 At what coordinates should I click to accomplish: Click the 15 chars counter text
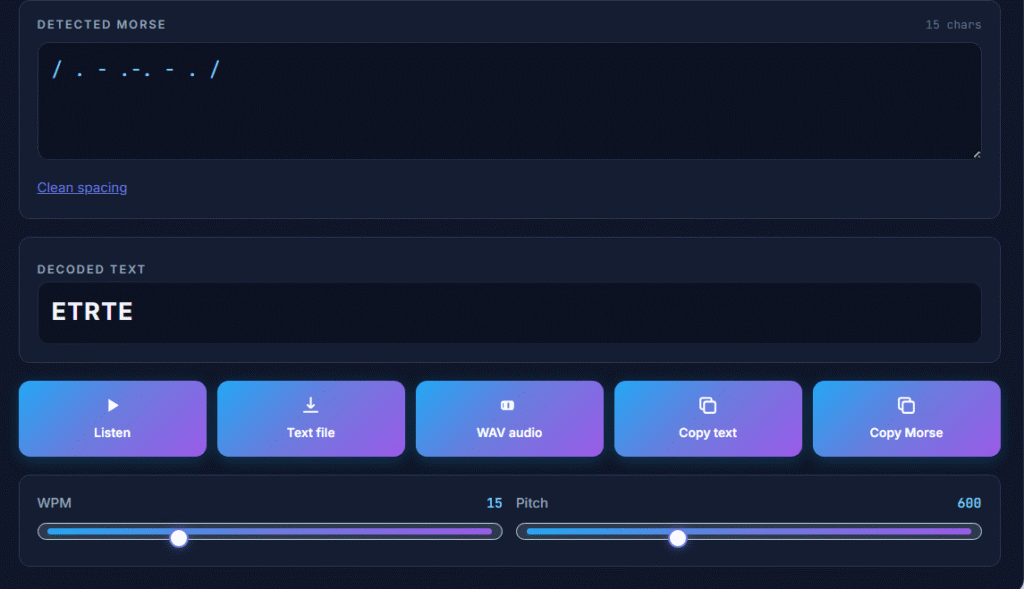point(953,25)
